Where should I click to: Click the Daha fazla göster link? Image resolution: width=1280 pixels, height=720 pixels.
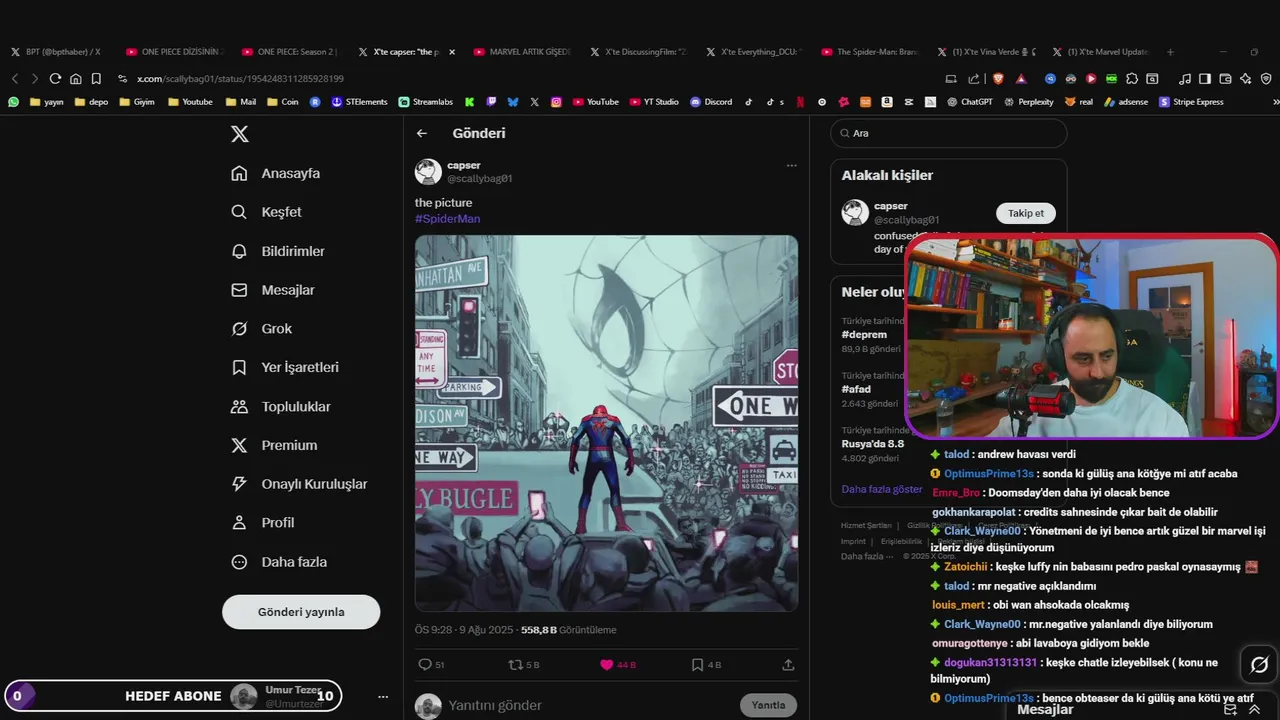pyautogui.click(x=882, y=489)
